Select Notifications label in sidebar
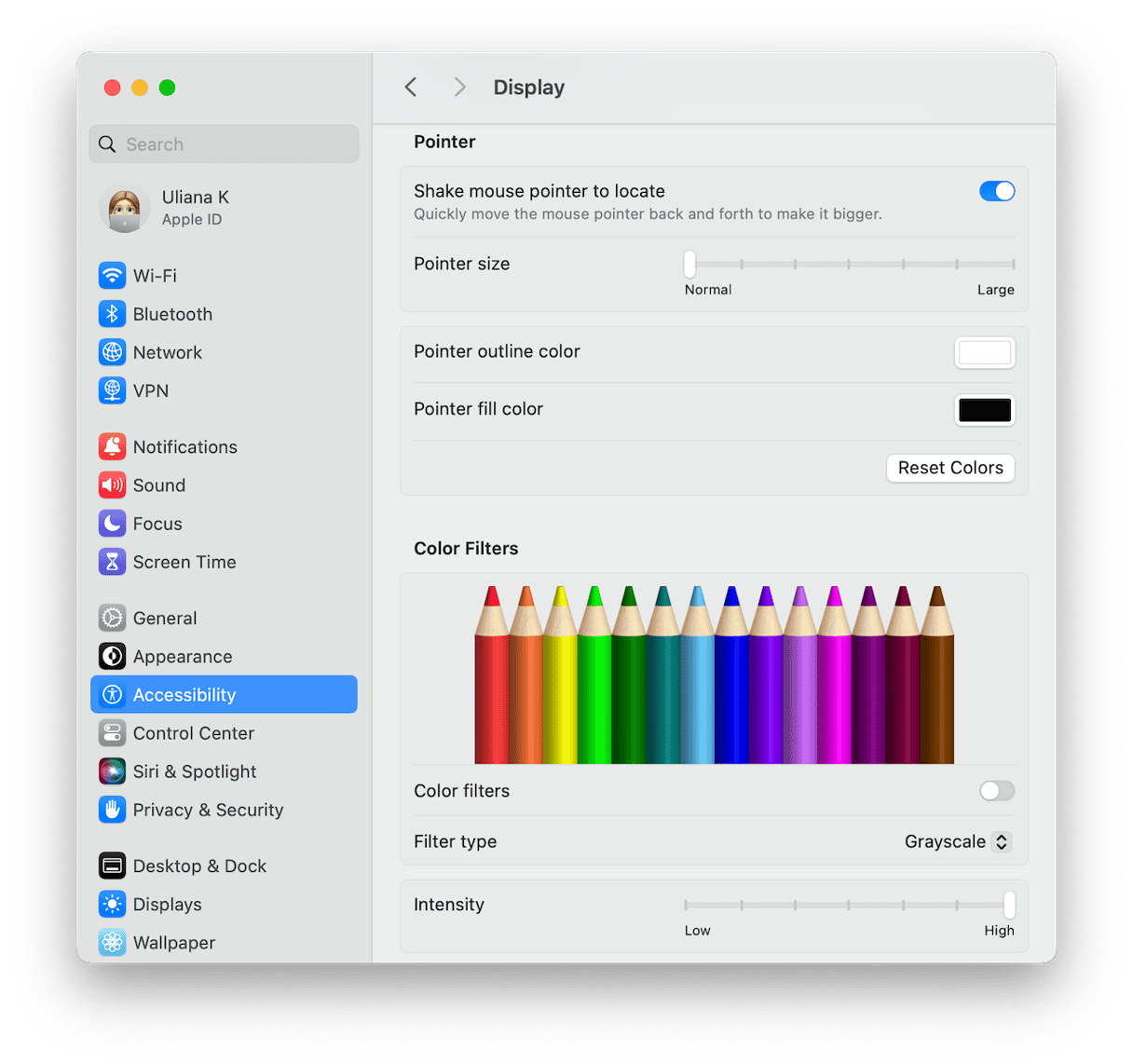The image size is (1133, 1064). click(x=184, y=447)
